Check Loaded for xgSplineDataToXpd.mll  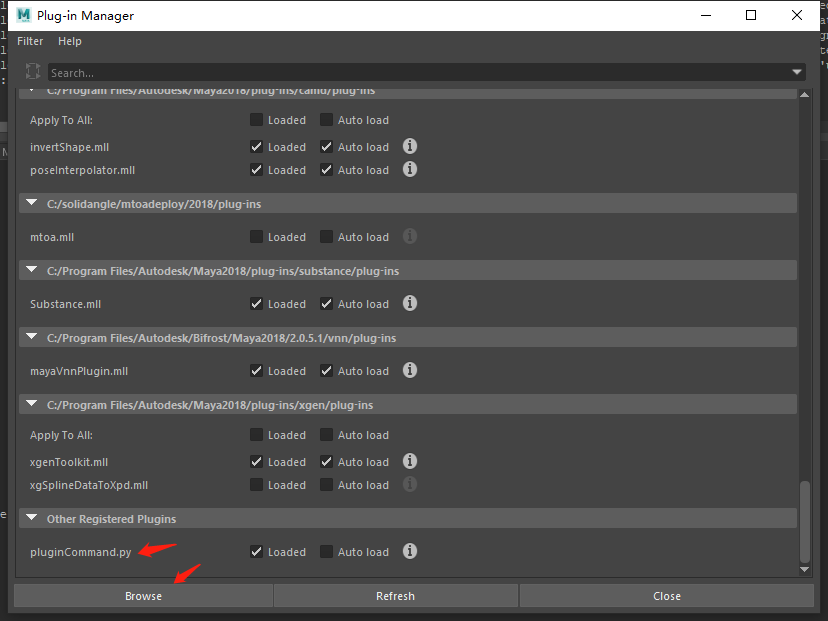pyautogui.click(x=257, y=485)
